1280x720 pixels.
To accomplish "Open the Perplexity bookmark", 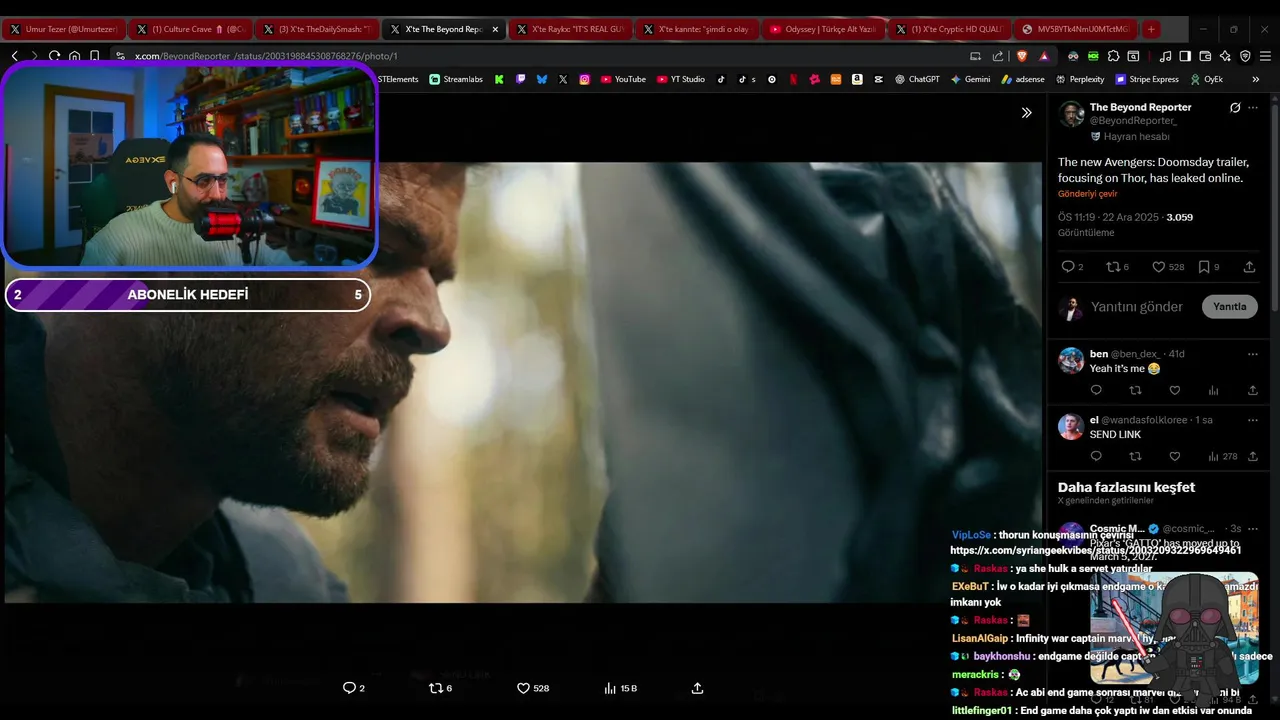I will pos(1080,79).
